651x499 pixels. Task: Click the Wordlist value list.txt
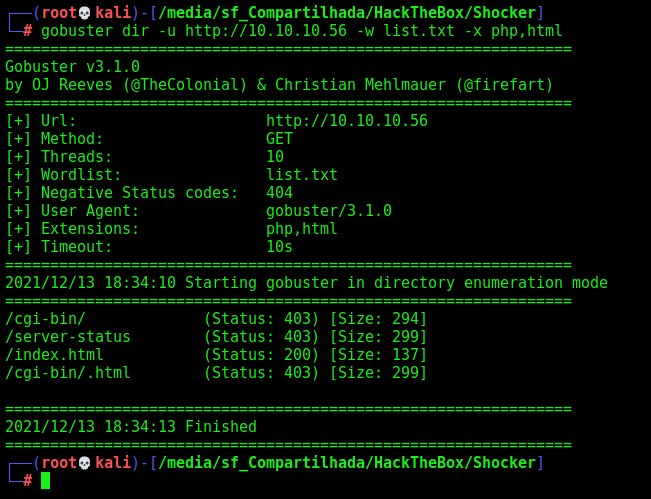pyautogui.click(x=302, y=175)
